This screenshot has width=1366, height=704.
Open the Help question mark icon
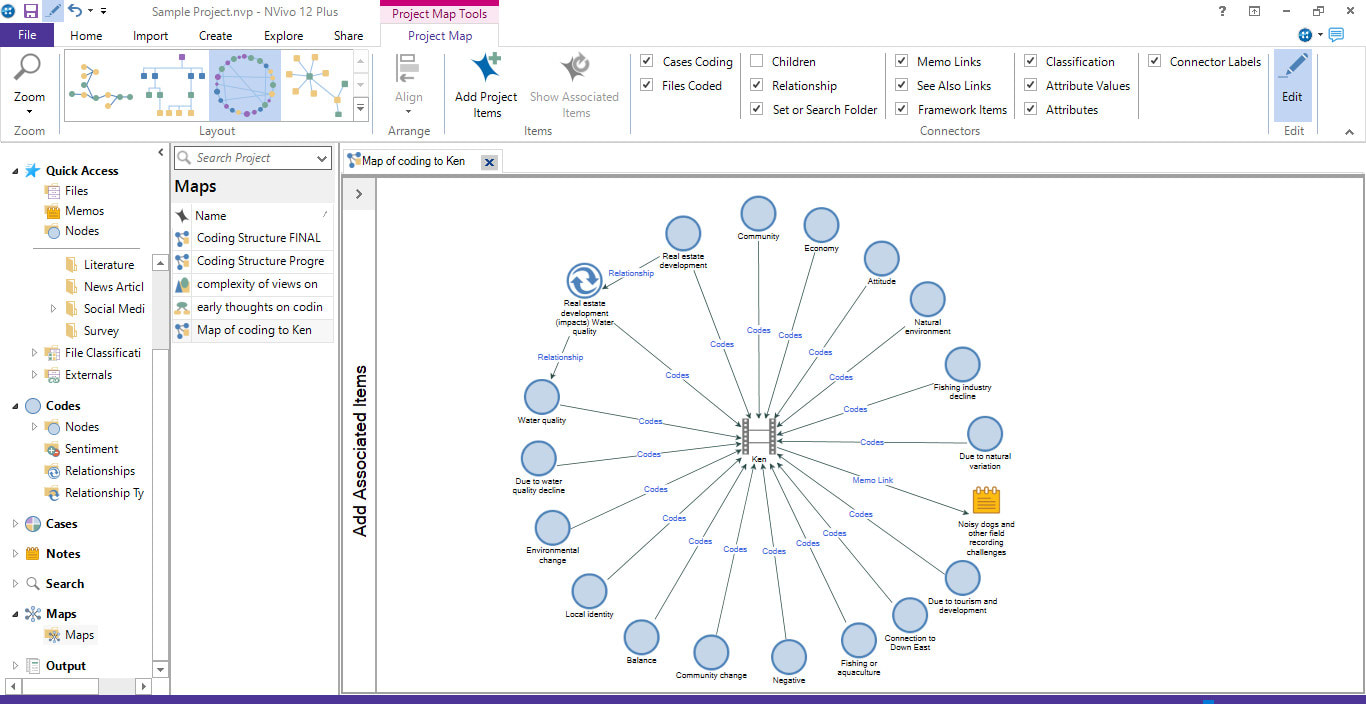click(x=1222, y=11)
